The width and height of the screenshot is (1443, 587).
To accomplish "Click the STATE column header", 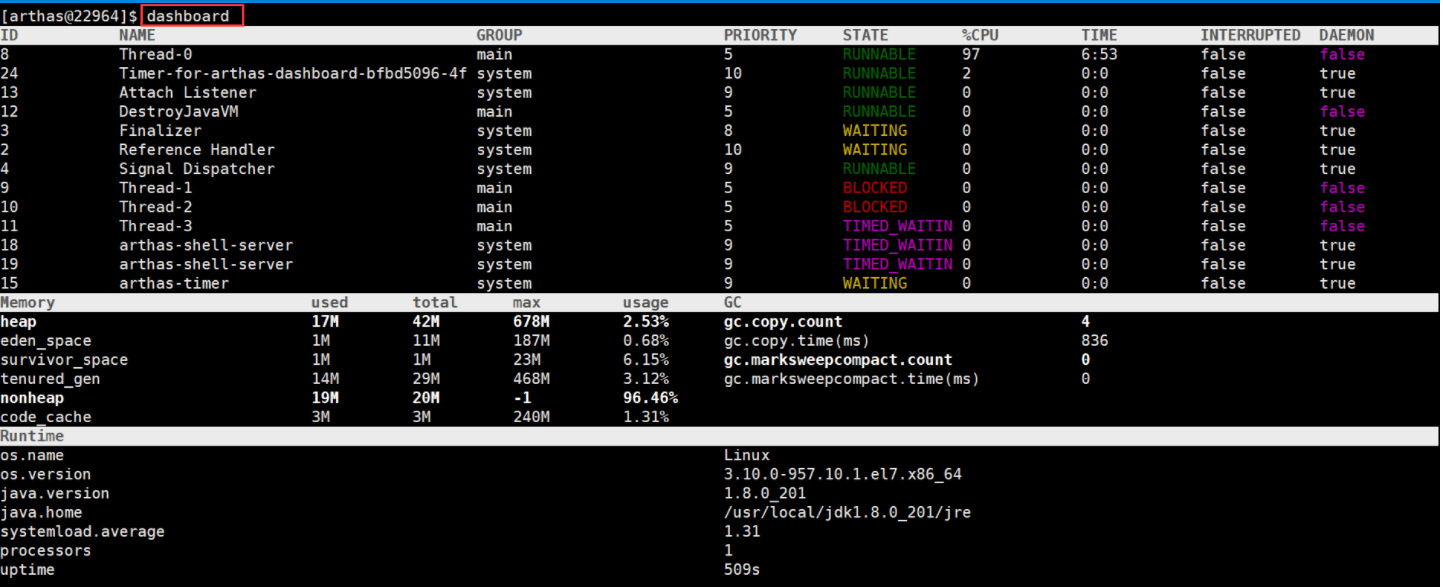I will tap(866, 35).
